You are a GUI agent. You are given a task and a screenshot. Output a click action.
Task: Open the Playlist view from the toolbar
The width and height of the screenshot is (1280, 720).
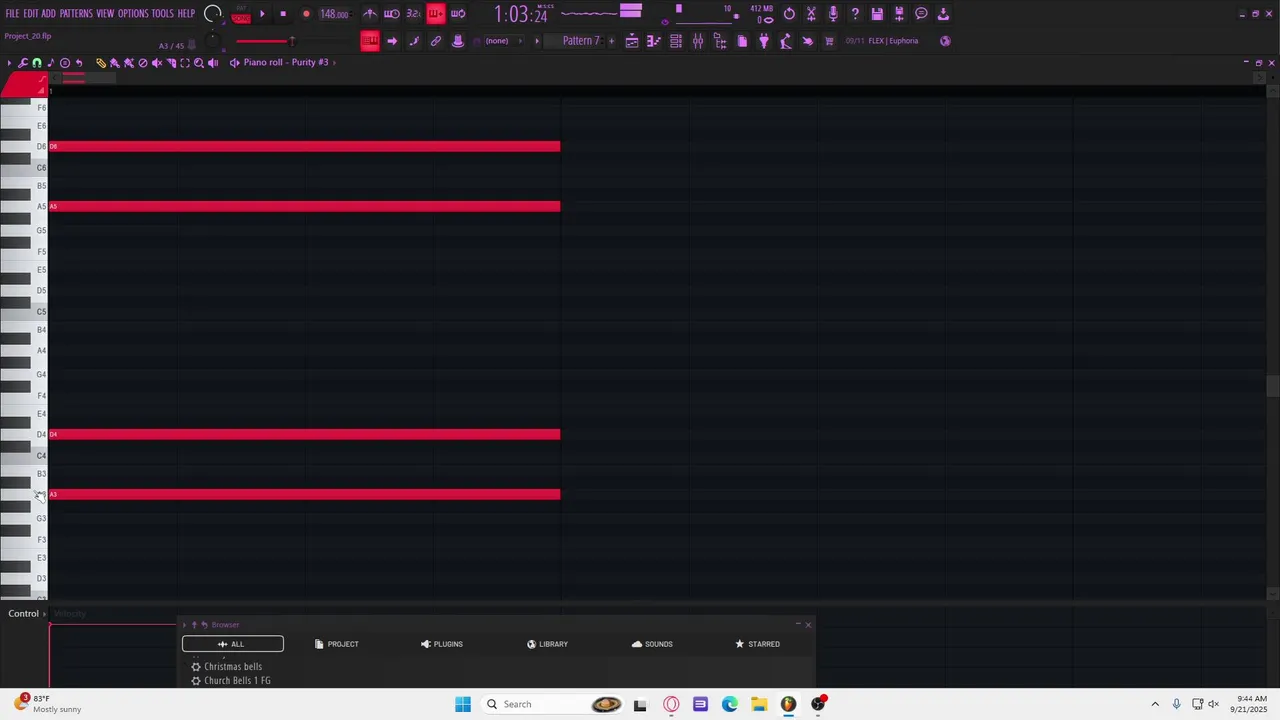pyautogui.click(x=632, y=41)
